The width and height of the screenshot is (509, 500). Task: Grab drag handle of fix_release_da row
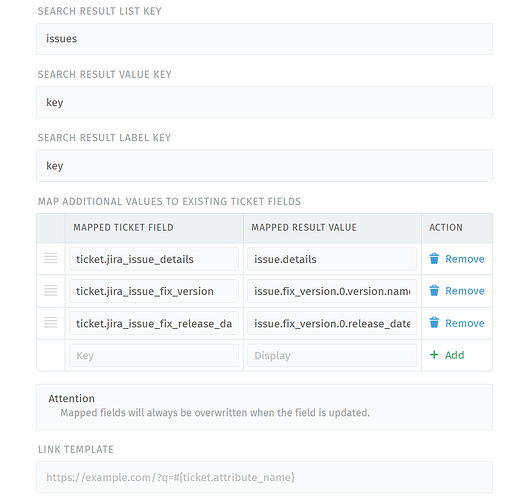[51, 322]
